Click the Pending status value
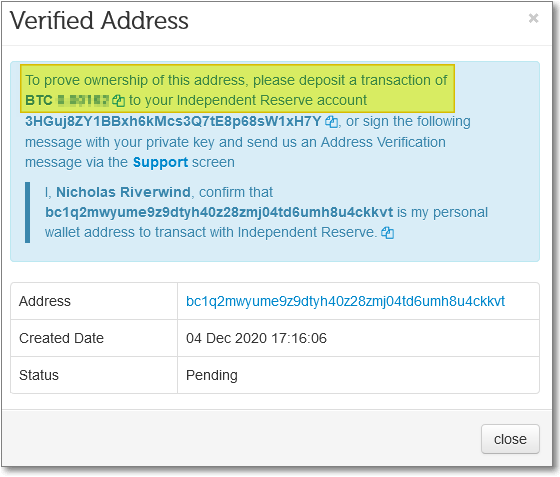The width and height of the screenshot is (560, 477). [212, 376]
